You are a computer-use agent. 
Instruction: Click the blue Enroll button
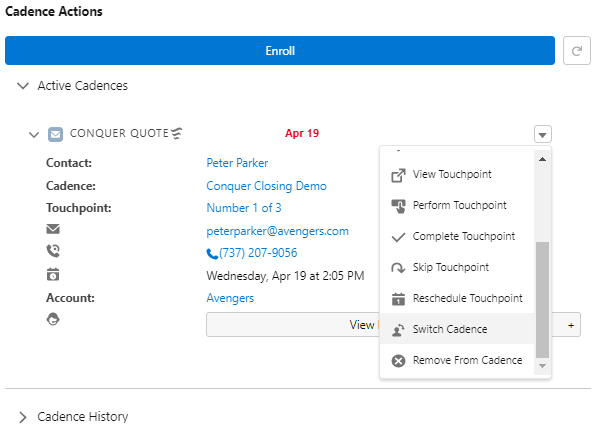(280, 51)
